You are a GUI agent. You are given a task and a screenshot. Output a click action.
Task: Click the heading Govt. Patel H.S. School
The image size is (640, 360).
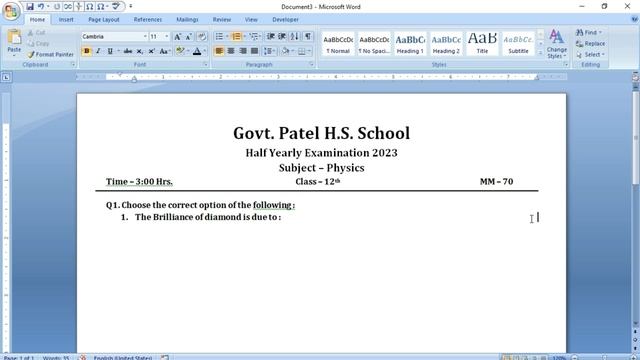[321, 133]
